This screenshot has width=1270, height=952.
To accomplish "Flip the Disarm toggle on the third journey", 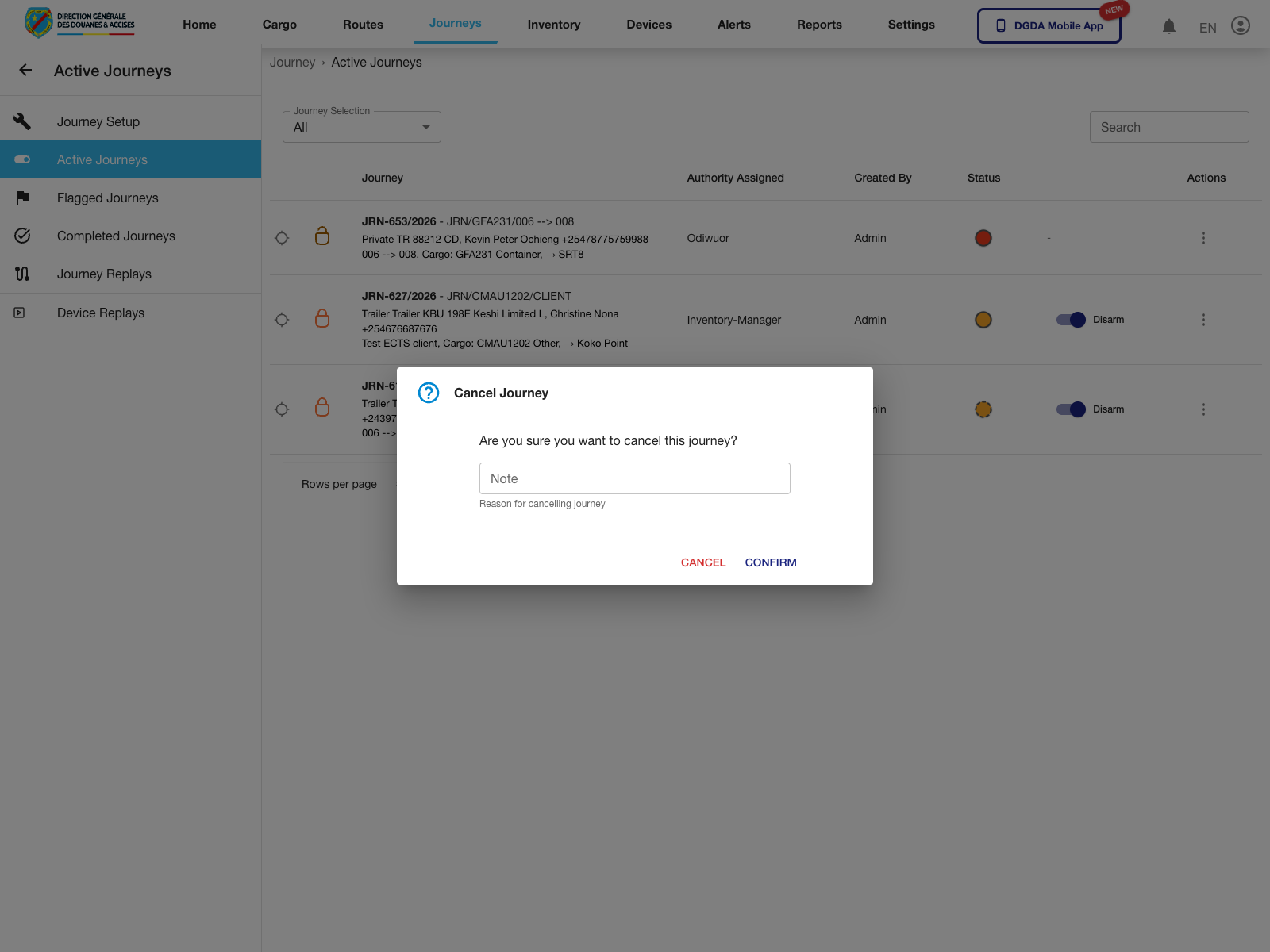I will point(1072,409).
